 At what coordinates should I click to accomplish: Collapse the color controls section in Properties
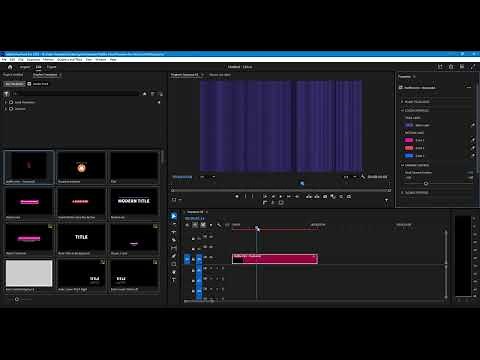click(402, 110)
